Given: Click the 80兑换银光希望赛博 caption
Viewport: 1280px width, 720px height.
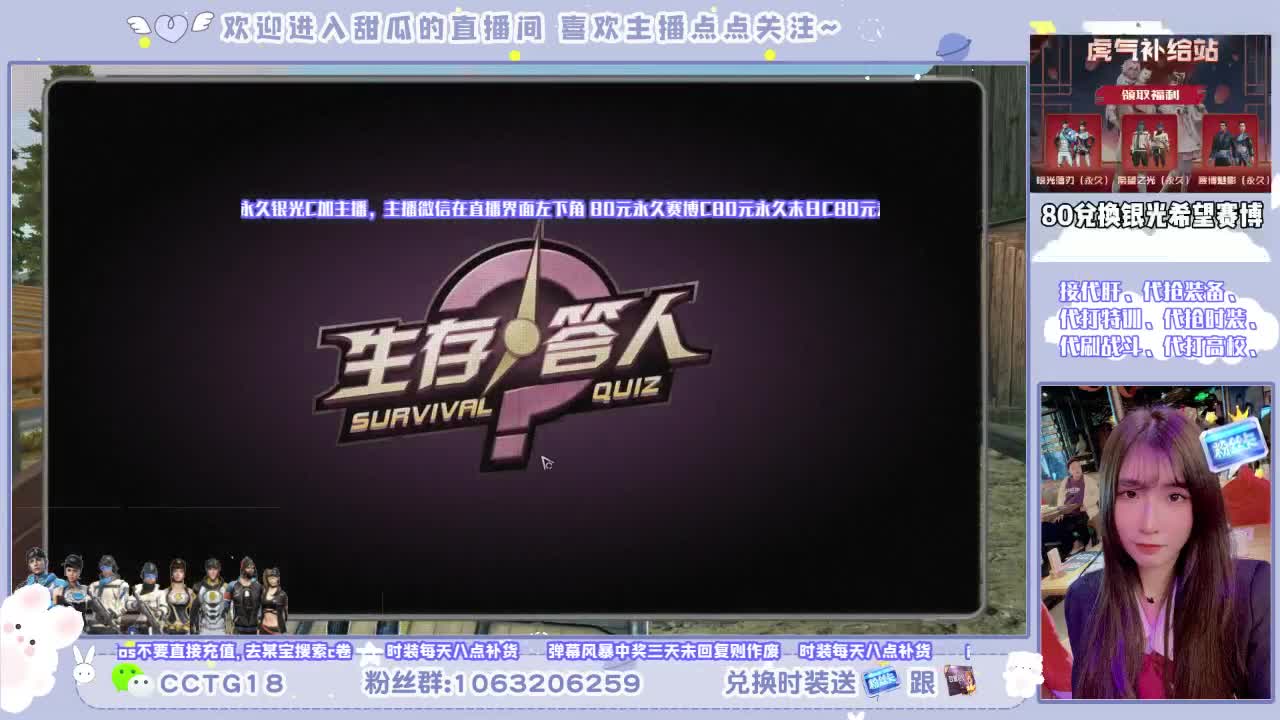Looking at the screenshot, I should pyautogui.click(x=1152, y=215).
